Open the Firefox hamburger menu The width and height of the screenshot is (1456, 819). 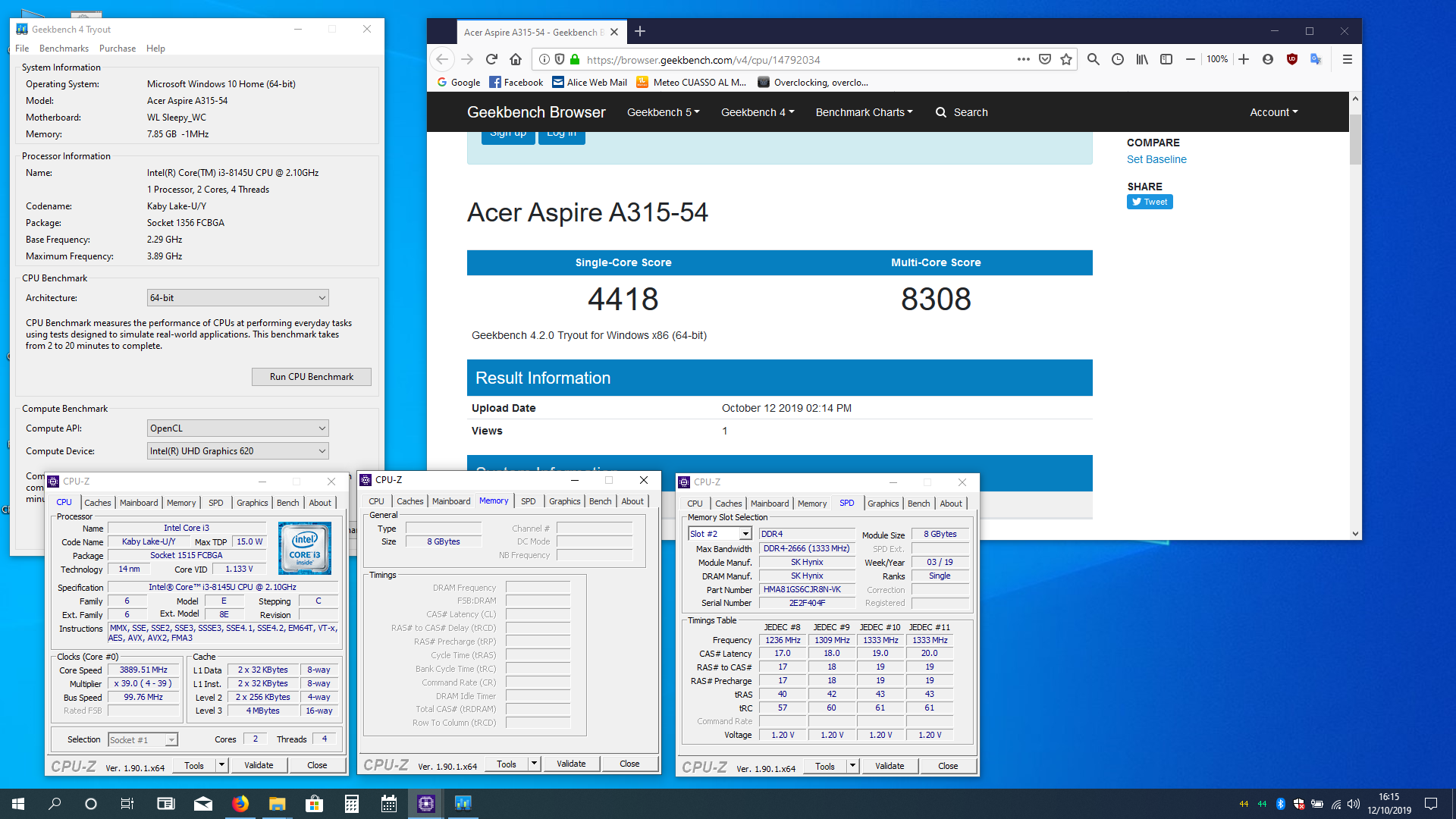1348,59
